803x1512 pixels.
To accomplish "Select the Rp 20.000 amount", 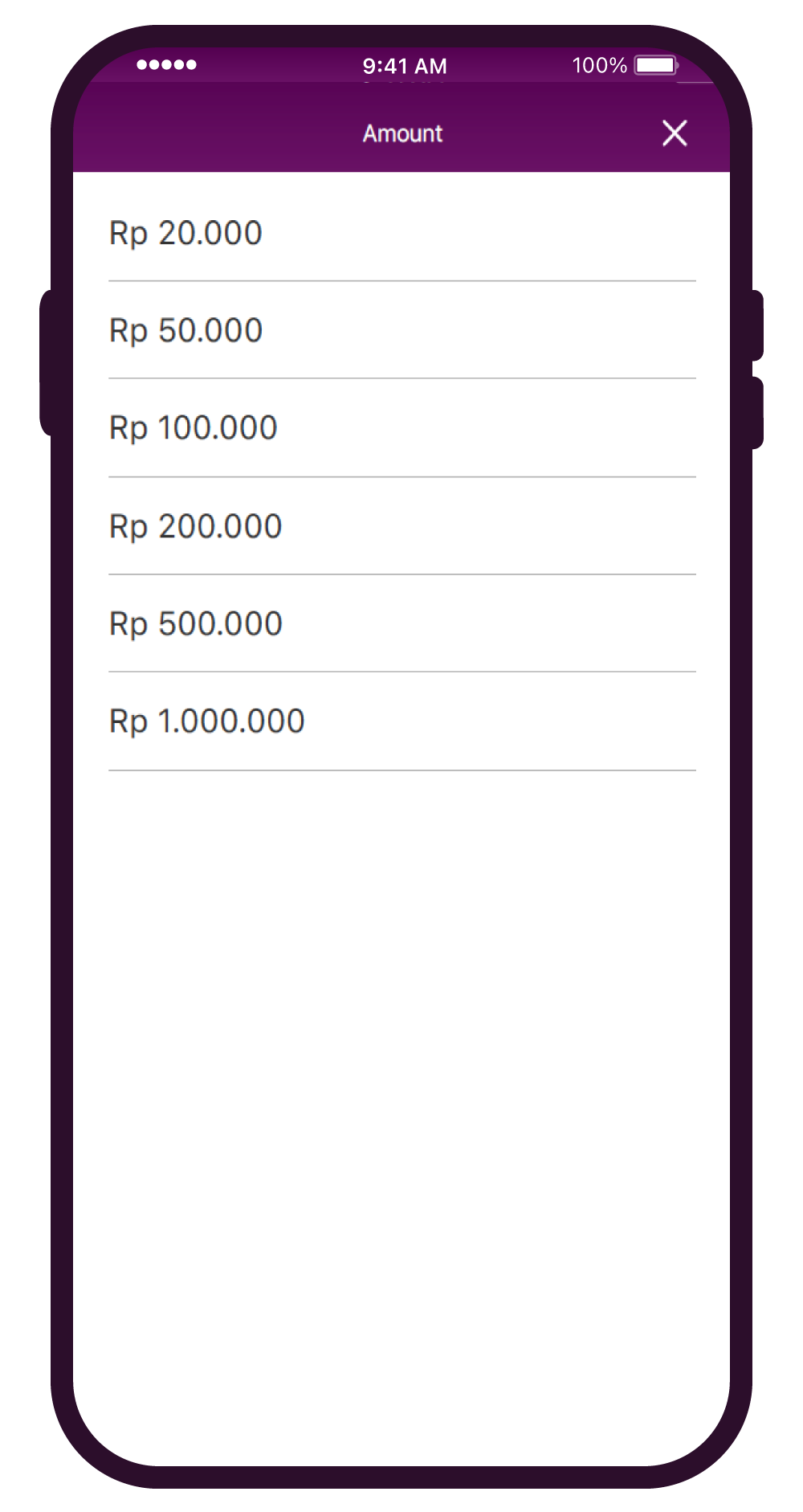I will tap(185, 233).
